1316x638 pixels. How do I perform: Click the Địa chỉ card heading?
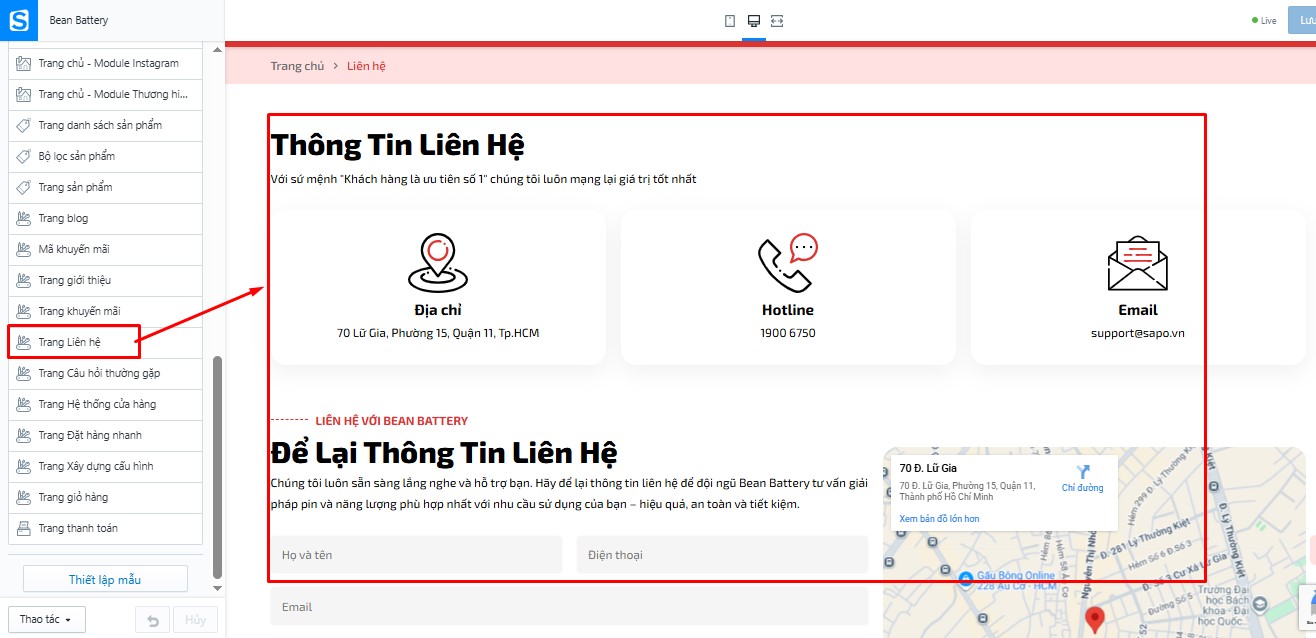point(438,310)
